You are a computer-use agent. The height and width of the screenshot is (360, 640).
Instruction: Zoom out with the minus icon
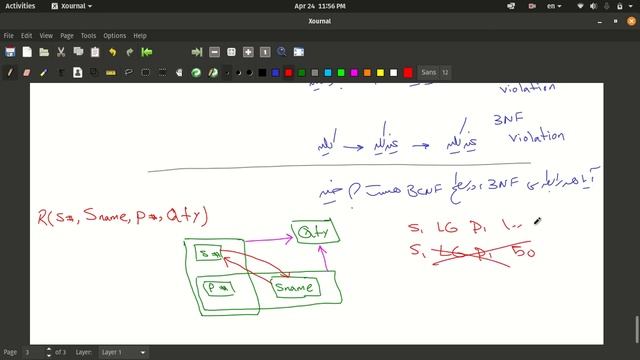pos(214,52)
